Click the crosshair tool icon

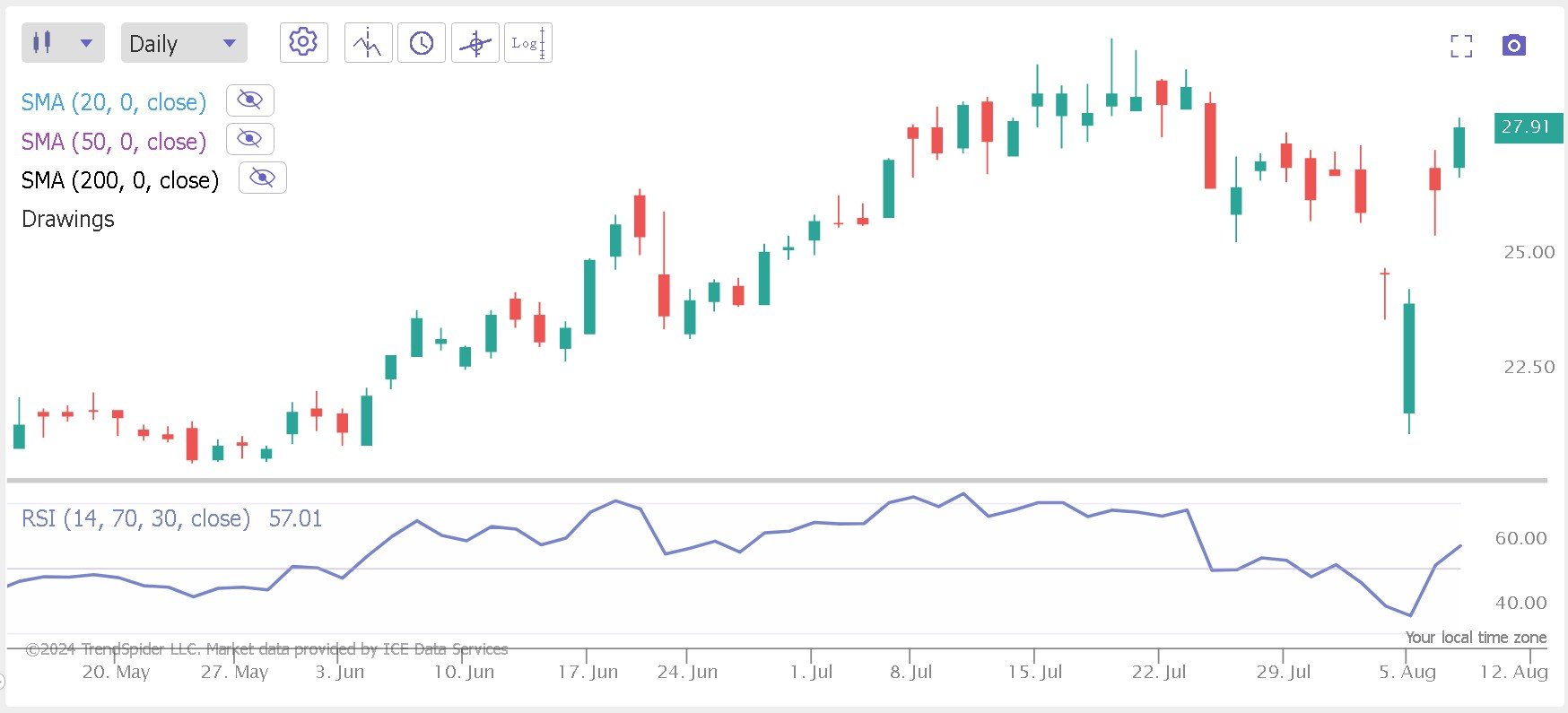coord(475,43)
